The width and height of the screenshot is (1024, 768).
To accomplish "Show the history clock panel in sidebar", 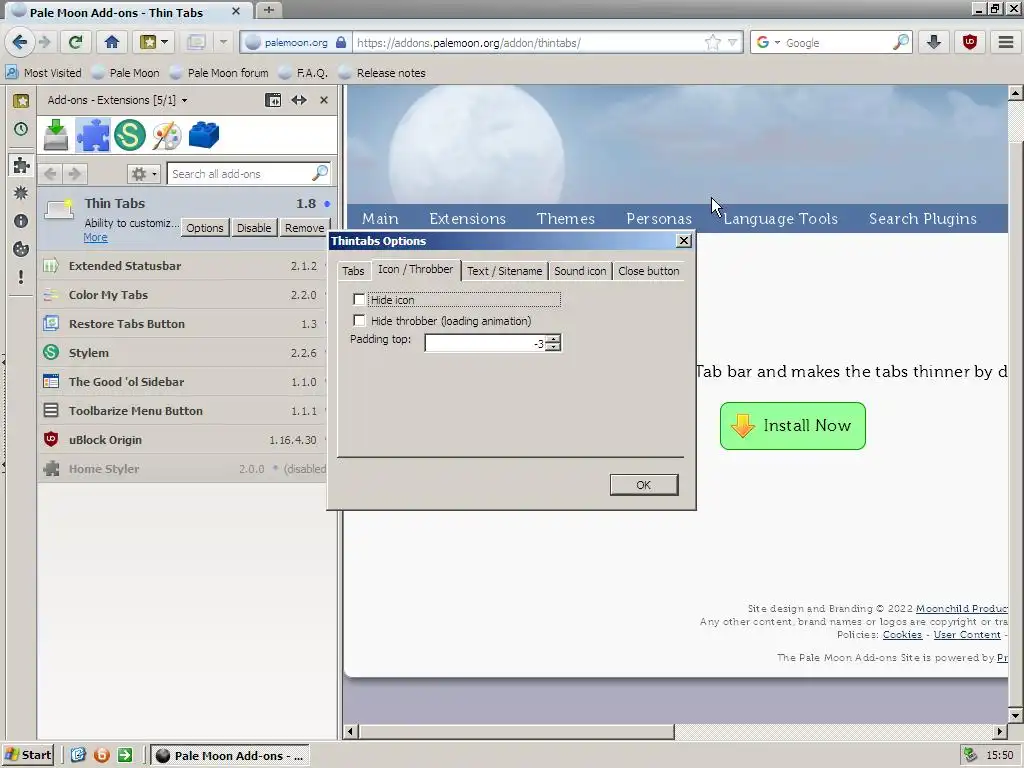I will coord(21,129).
